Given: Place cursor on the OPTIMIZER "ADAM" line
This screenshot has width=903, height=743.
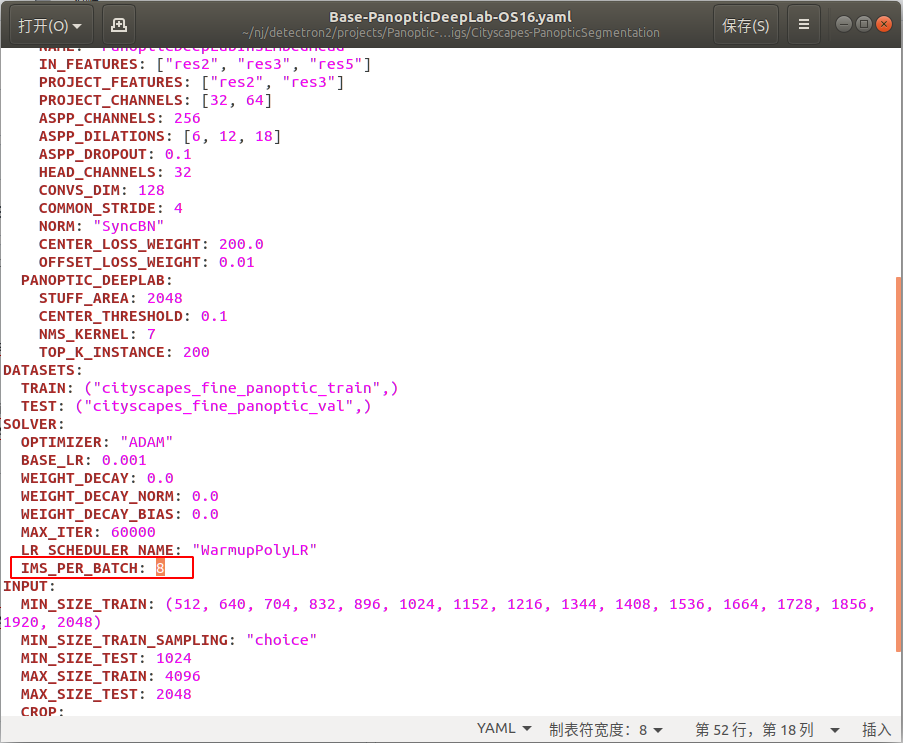Looking at the screenshot, I should (x=146, y=442).
